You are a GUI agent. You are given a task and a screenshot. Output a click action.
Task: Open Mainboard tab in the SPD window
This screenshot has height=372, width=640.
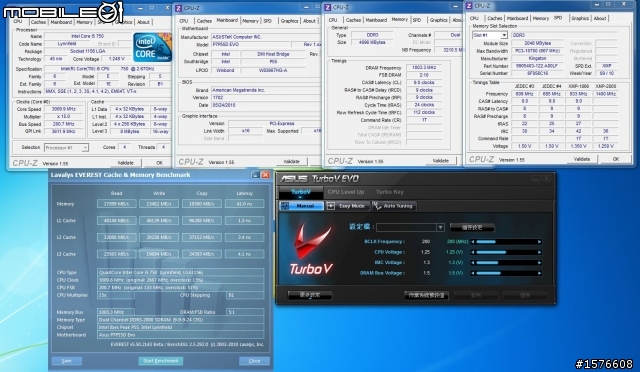[x=517, y=18]
